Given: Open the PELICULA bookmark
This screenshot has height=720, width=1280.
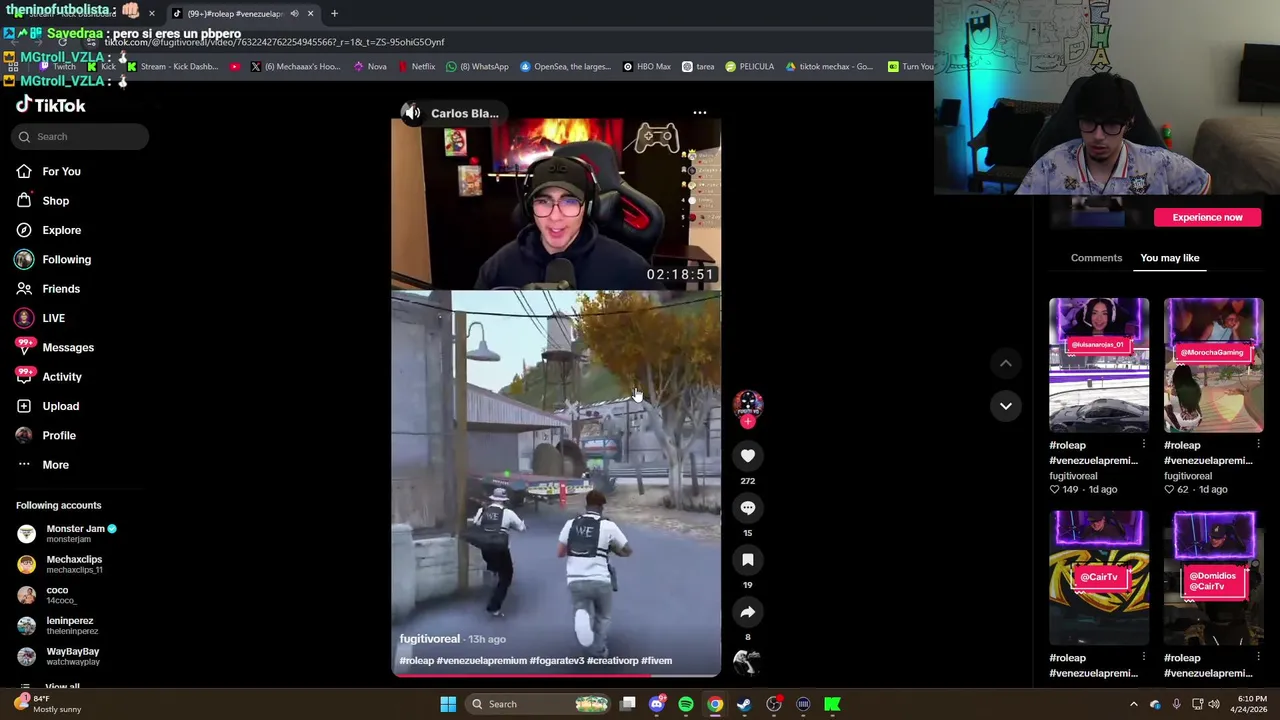Looking at the screenshot, I should pyautogui.click(x=750, y=67).
